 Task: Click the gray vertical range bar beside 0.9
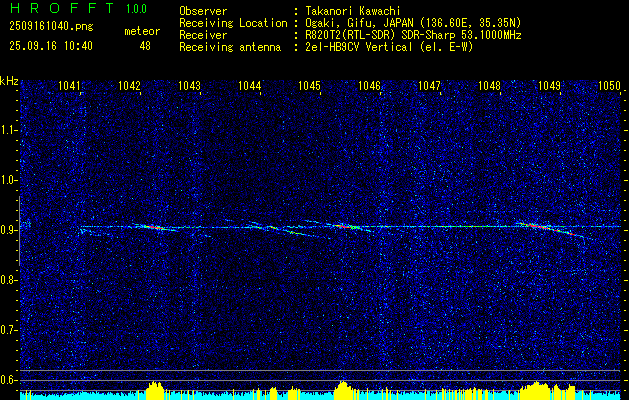(19, 231)
